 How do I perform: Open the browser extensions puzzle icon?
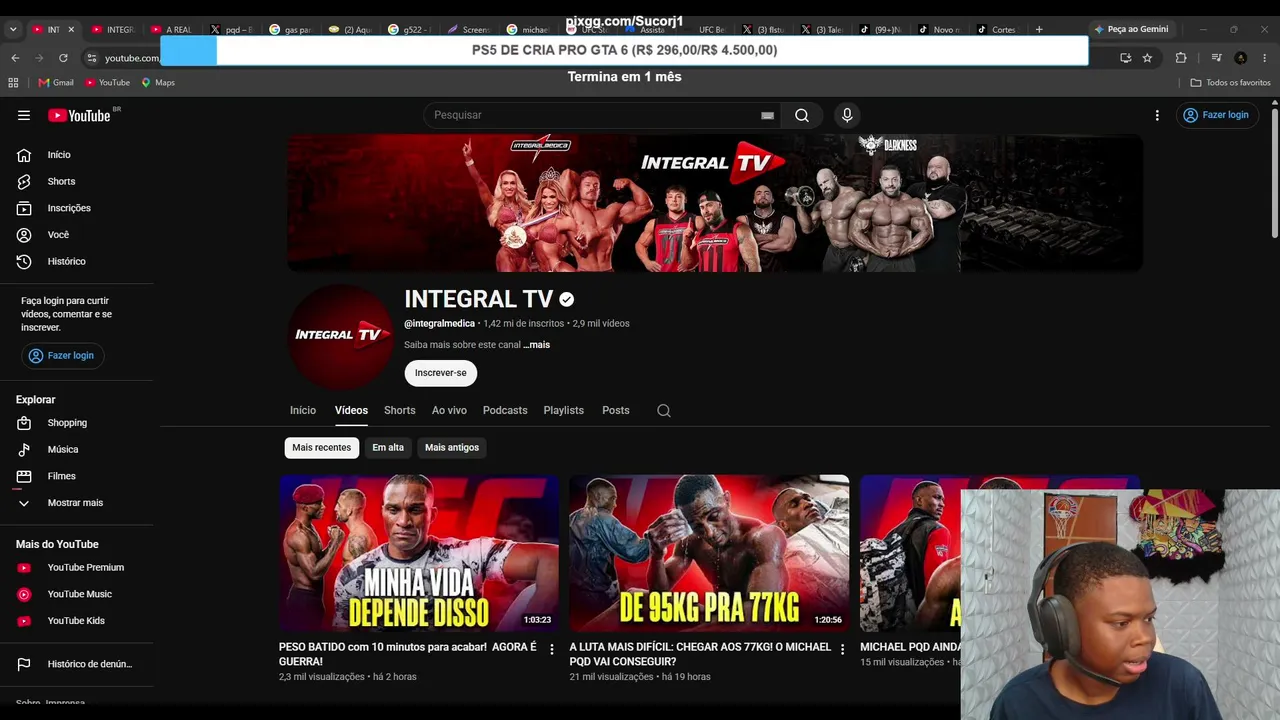(x=1181, y=58)
